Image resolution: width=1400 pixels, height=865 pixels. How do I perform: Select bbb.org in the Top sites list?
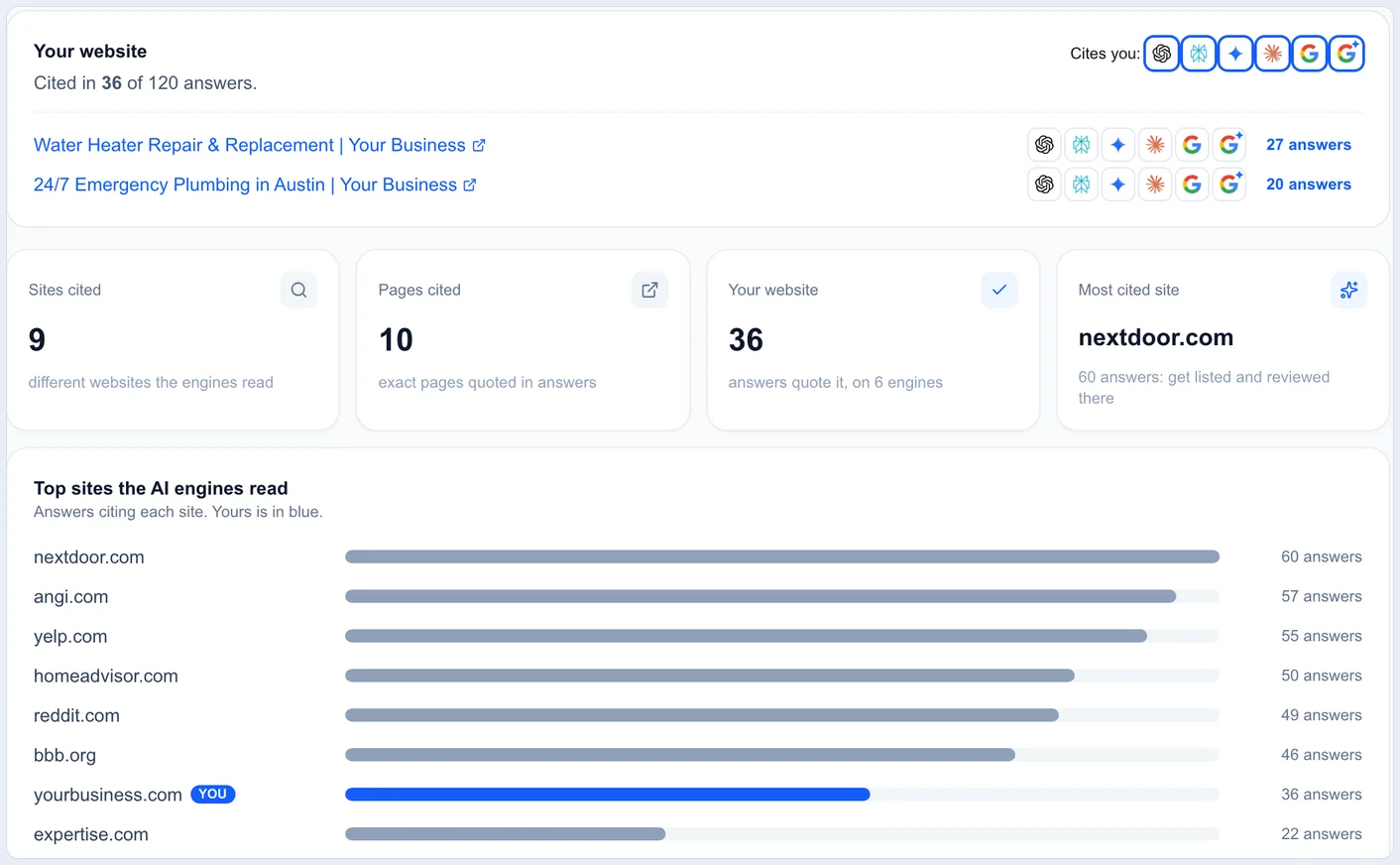[x=64, y=756]
